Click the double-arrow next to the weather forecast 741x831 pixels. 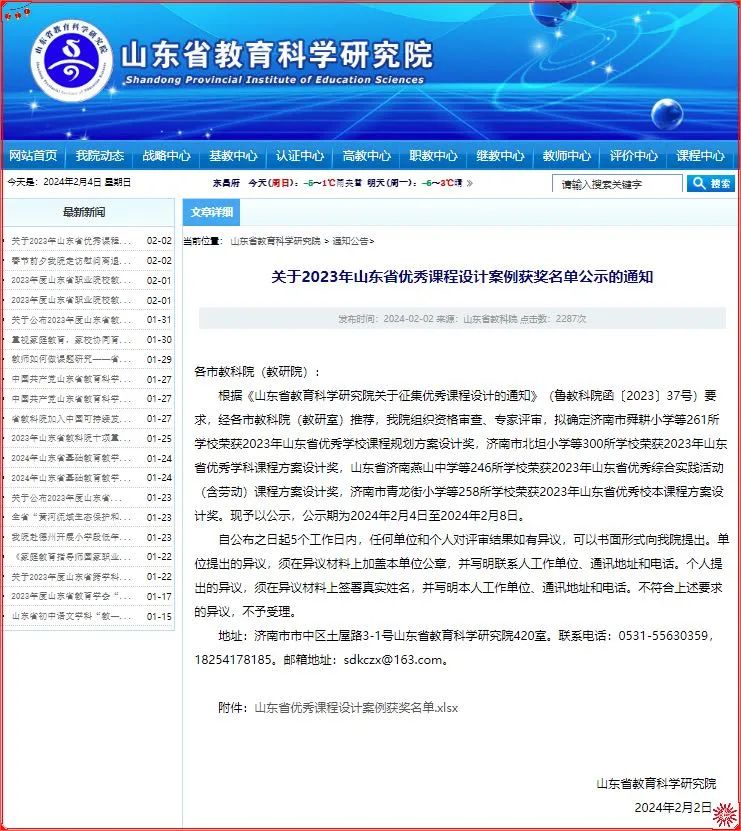(469, 183)
